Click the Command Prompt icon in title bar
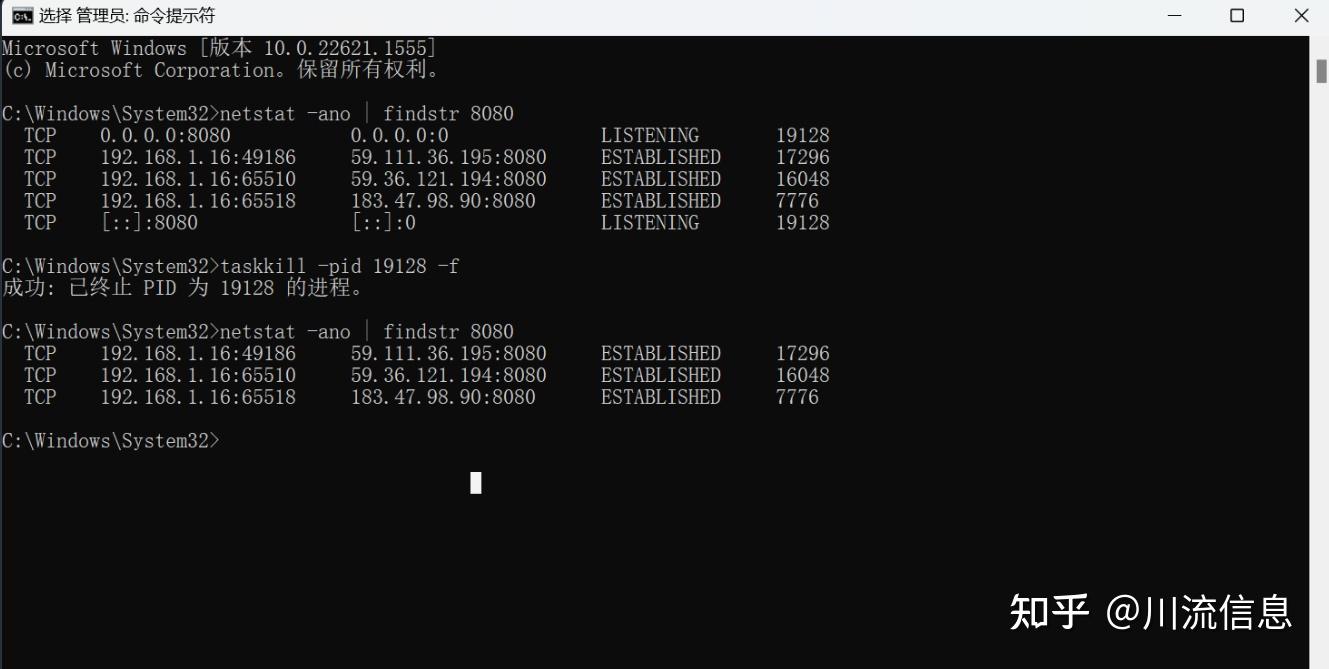The image size is (1329, 669). coord(21,16)
